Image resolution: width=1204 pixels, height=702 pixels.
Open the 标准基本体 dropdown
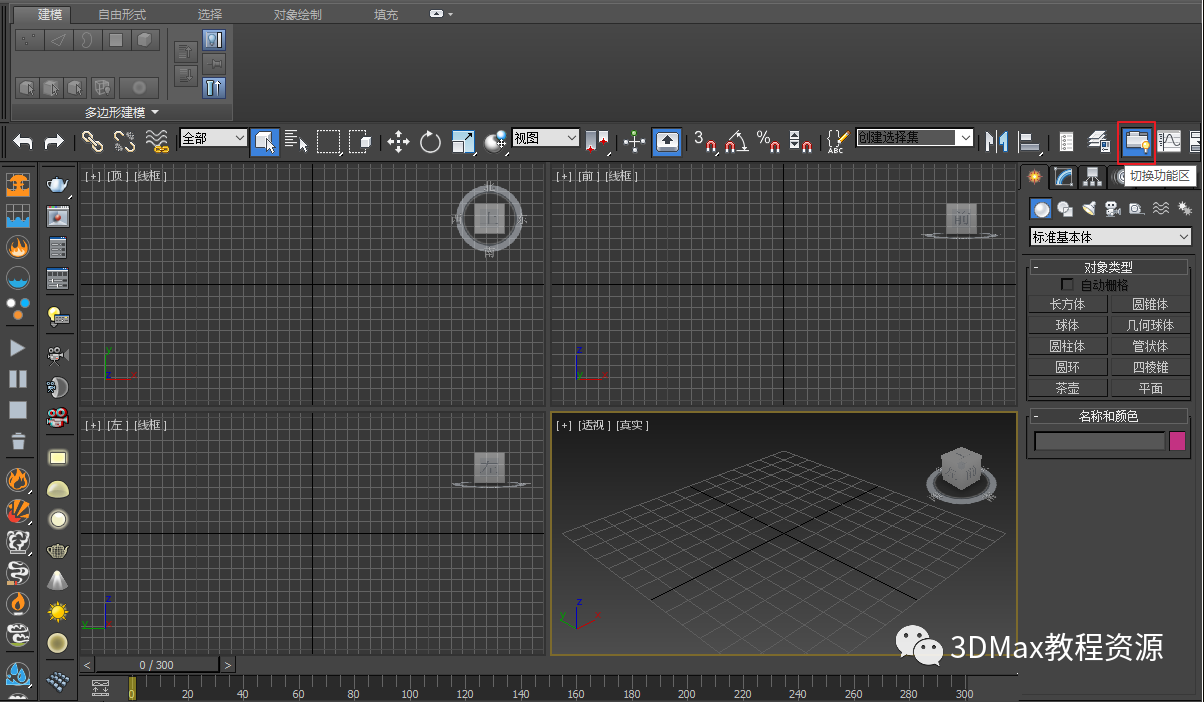point(1110,237)
